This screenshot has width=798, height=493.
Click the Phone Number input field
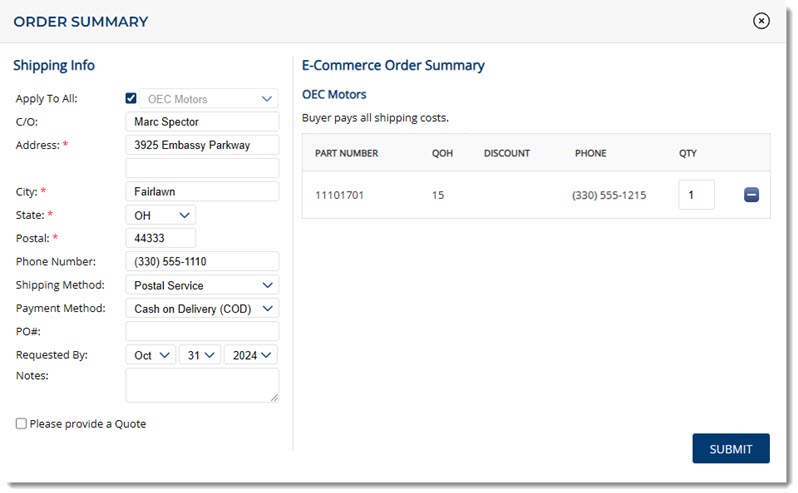202,262
